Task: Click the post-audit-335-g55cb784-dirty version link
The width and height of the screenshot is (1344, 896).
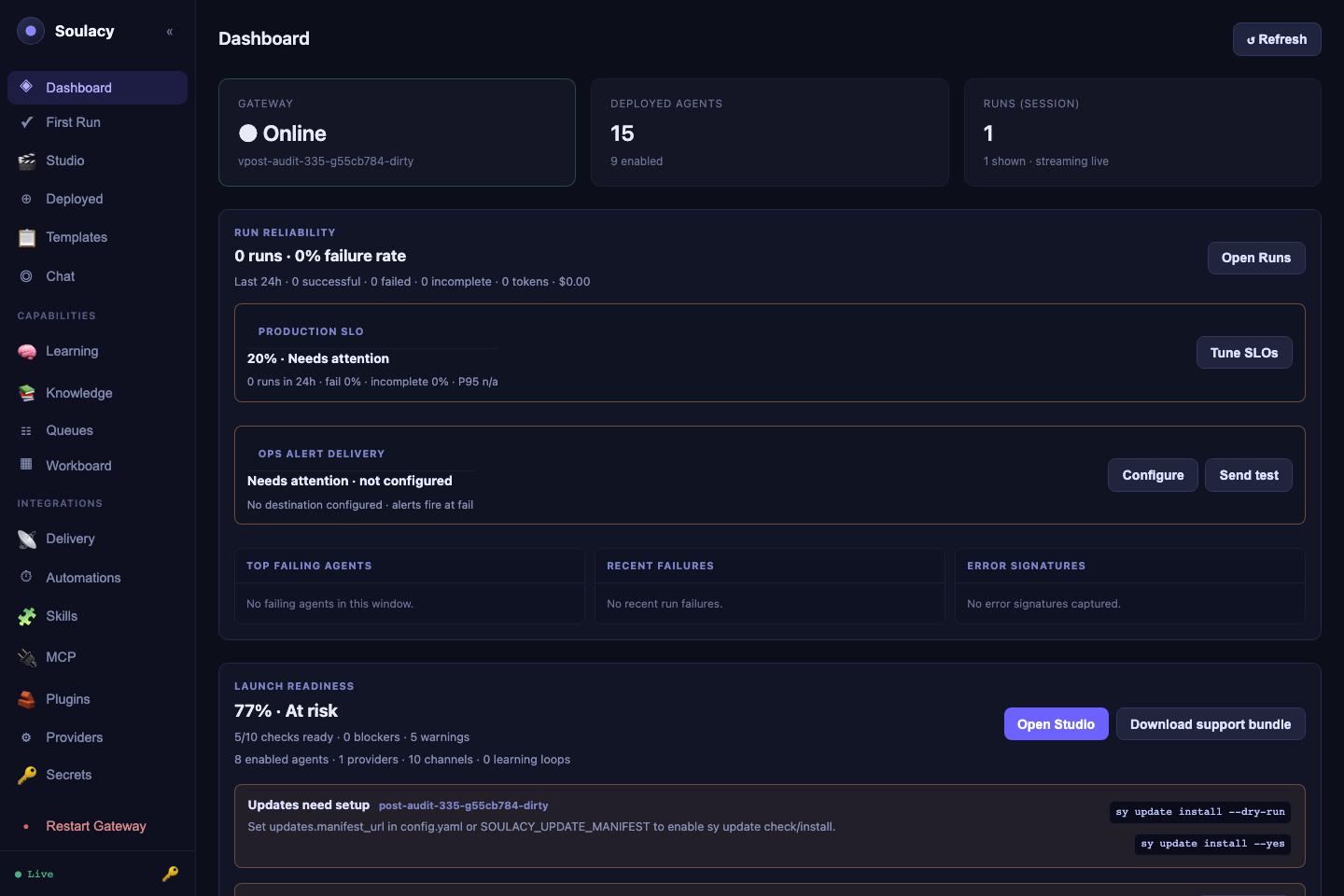Action: tap(464, 805)
